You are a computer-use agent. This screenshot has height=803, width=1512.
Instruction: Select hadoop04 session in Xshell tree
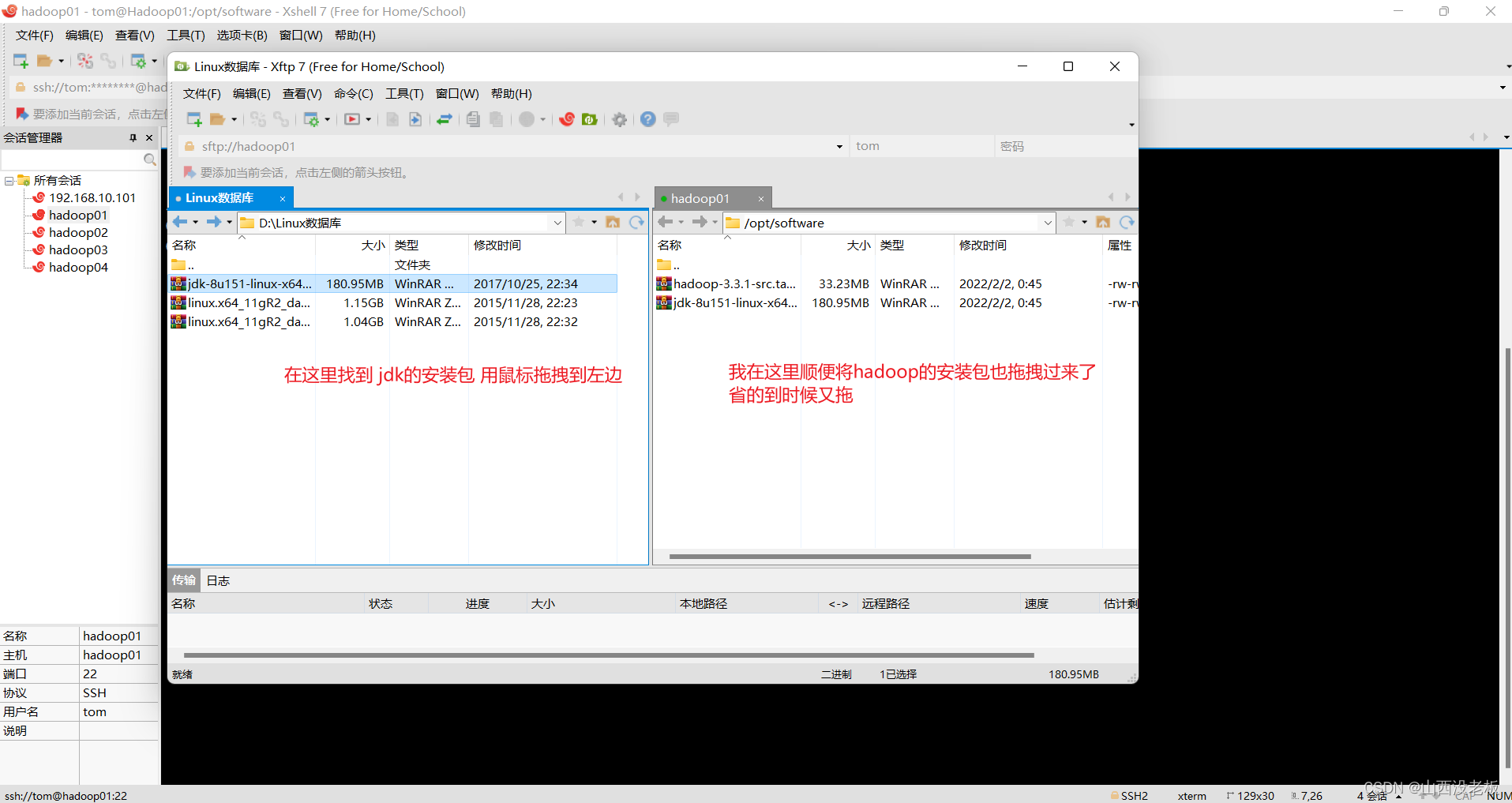(78, 268)
